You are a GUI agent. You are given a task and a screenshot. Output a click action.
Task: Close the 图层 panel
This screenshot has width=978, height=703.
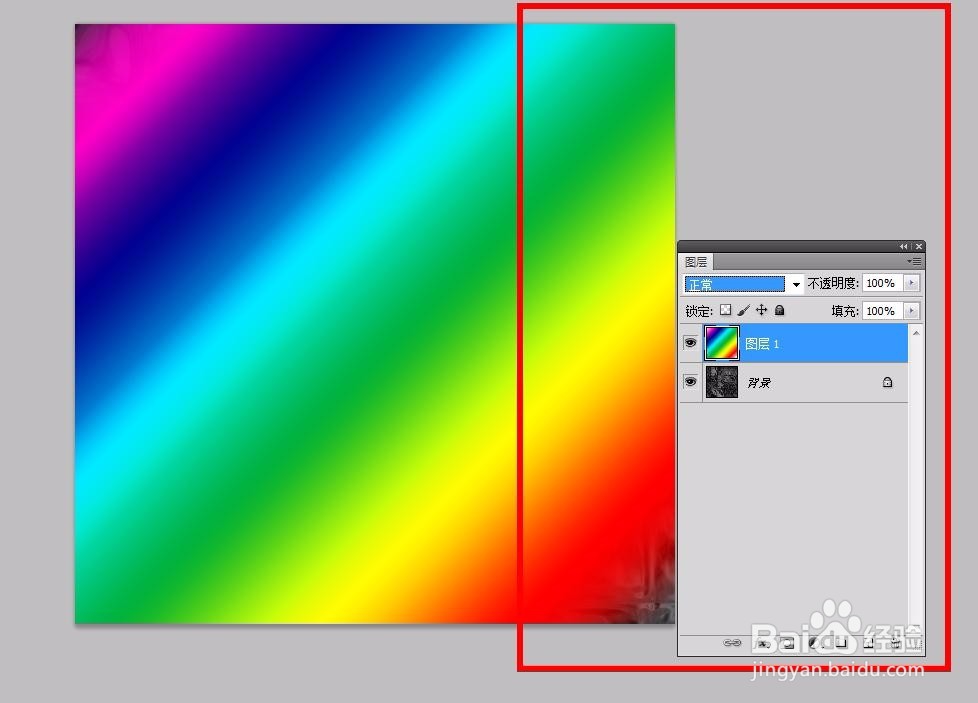coord(919,246)
